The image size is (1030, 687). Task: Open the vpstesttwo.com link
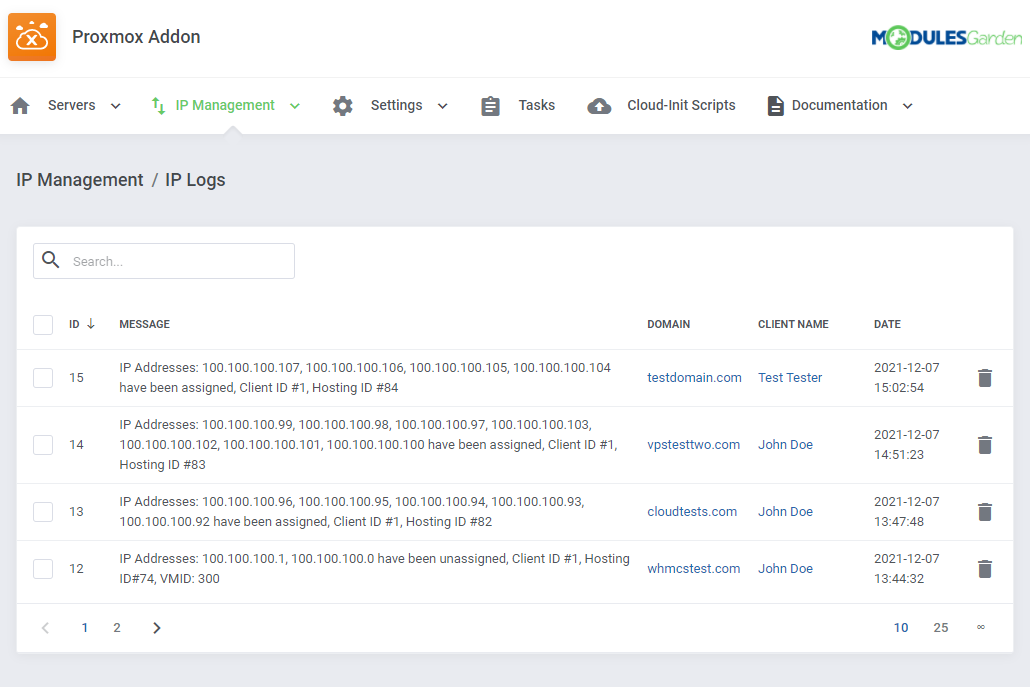tap(694, 445)
